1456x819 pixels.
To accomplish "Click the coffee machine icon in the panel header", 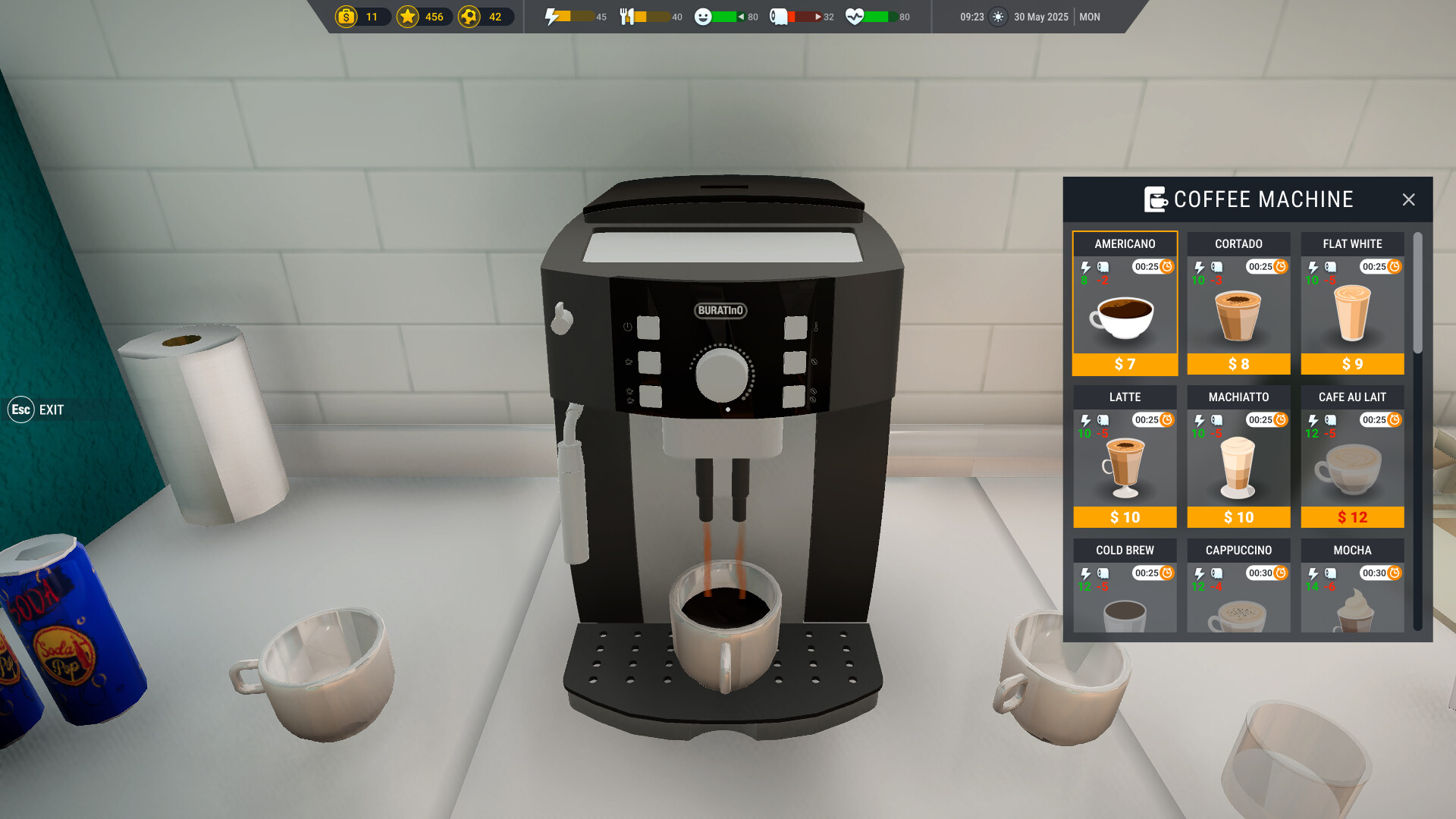I will pyautogui.click(x=1153, y=199).
